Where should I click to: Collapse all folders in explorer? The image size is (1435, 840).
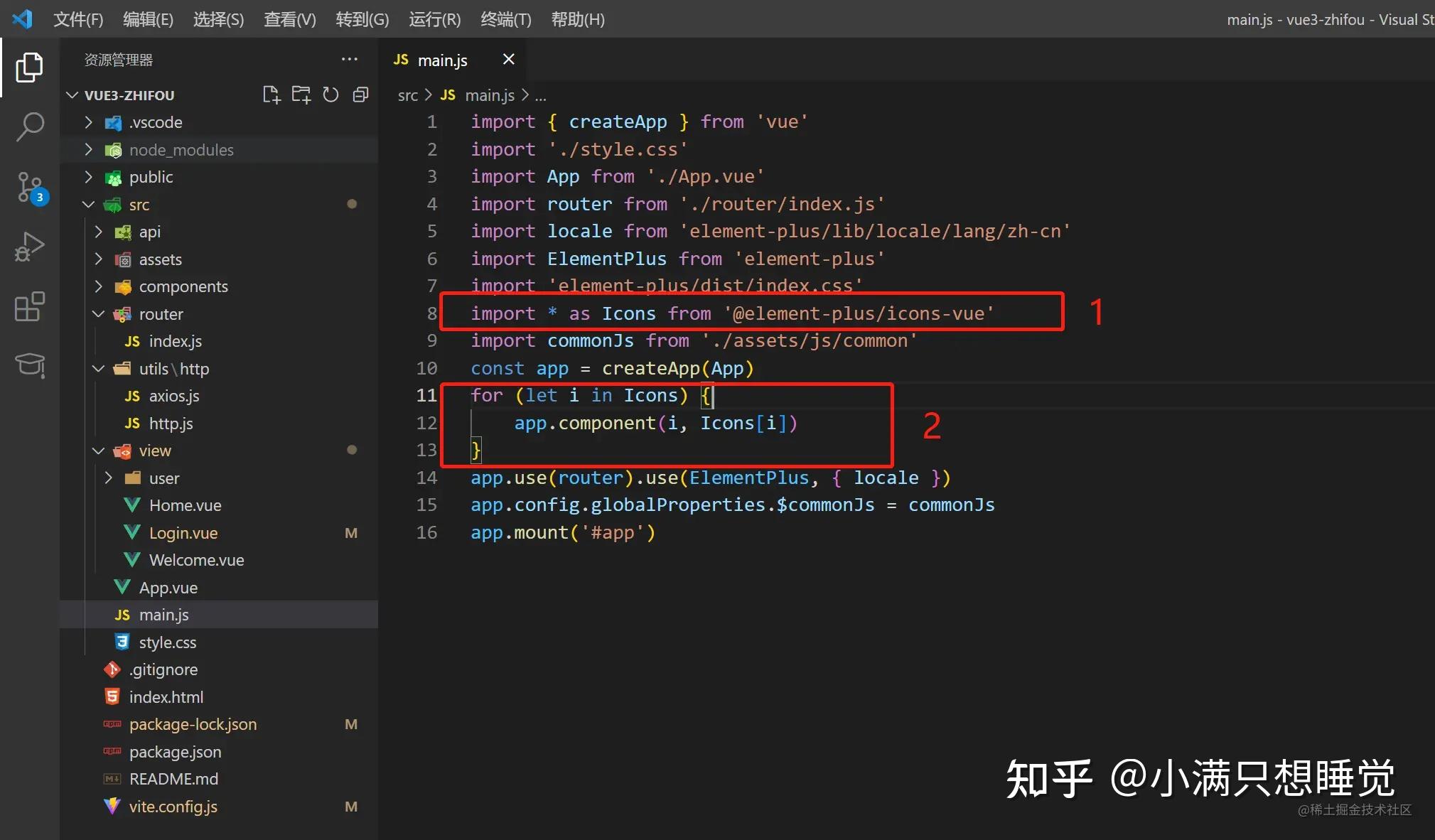pos(360,95)
